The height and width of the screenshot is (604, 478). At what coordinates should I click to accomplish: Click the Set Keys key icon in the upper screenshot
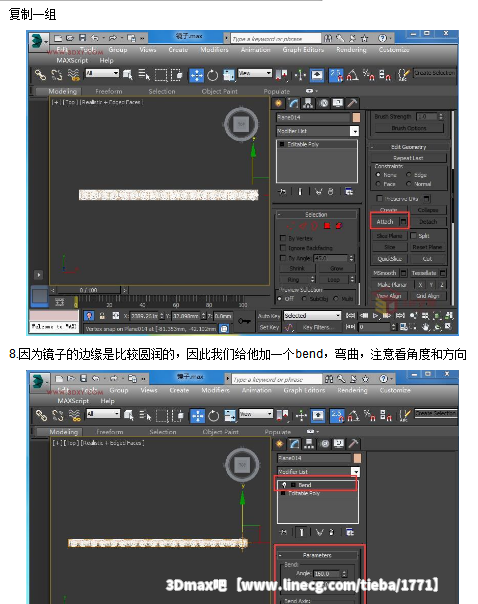tap(245, 321)
